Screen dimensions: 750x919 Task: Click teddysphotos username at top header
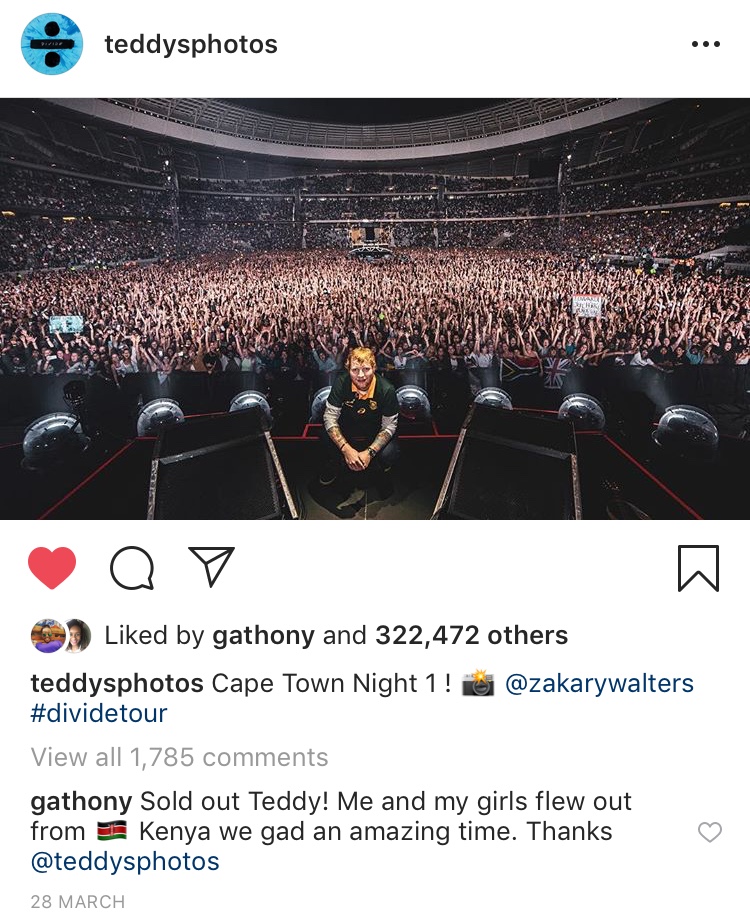[191, 45]
